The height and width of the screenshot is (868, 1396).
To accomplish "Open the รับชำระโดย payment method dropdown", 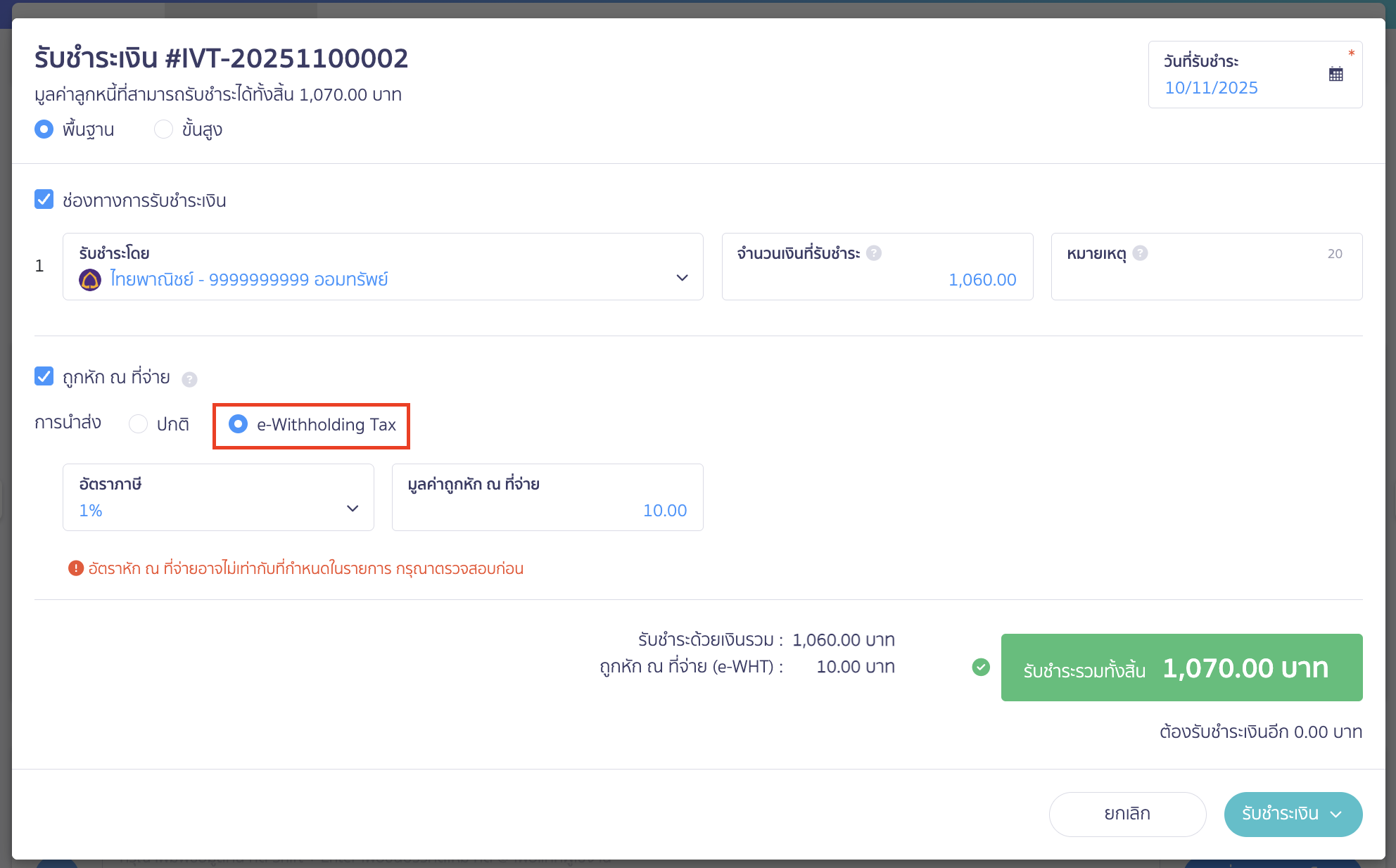I will [681, 278].
